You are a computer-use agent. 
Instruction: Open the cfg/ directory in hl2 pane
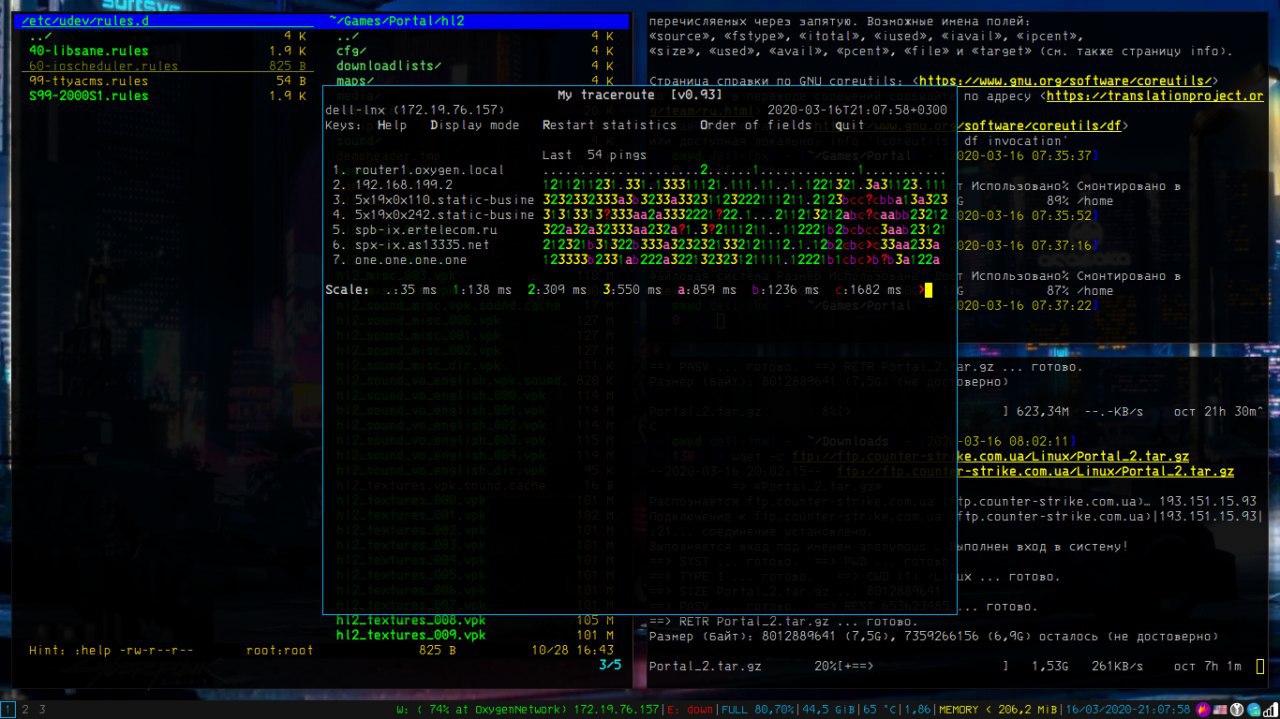478,51
